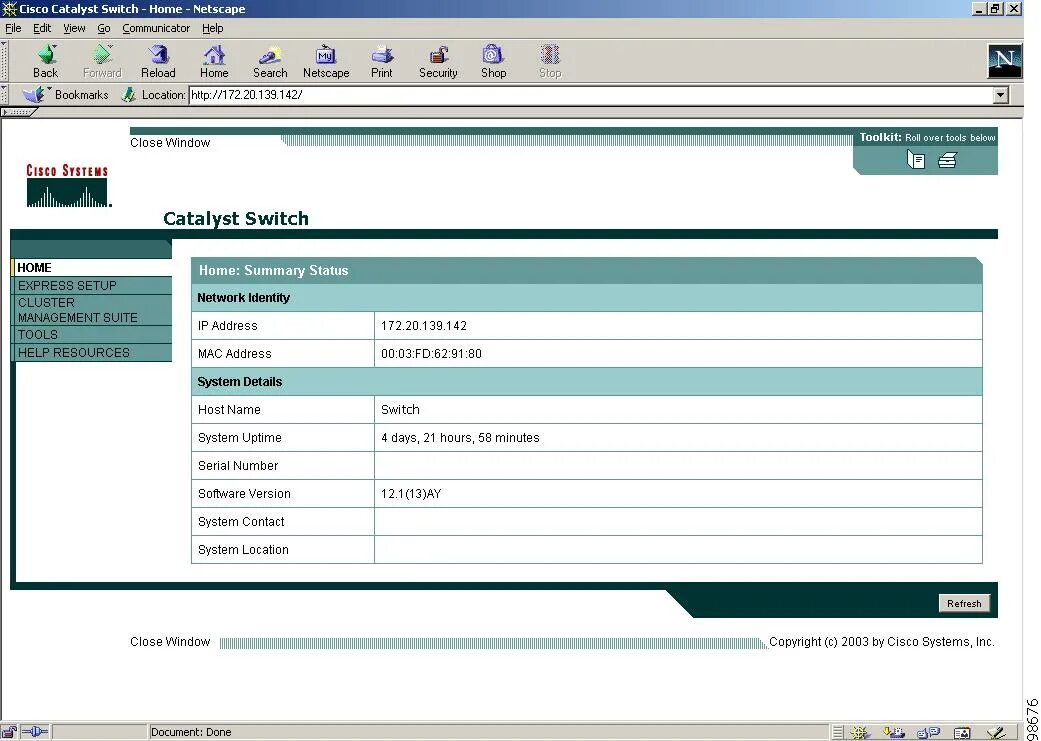Click the greyed Forward arrow icon
This screenshot has width=1041, height=741.
[x=102, y=55]
